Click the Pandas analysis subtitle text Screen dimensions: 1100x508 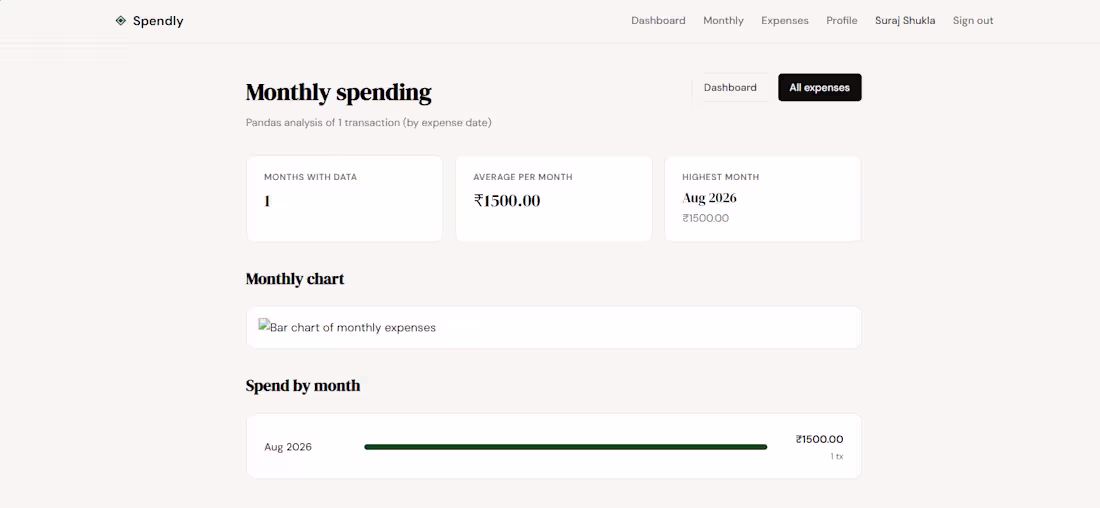click(368, 123)
